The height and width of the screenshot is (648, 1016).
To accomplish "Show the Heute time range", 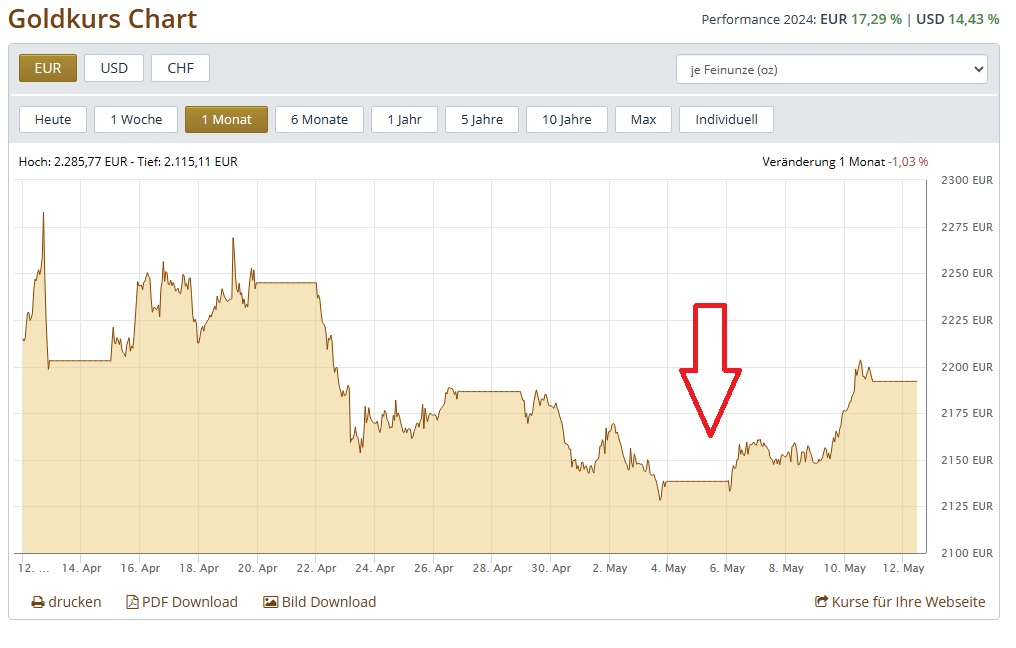I will tap(53, 119).
